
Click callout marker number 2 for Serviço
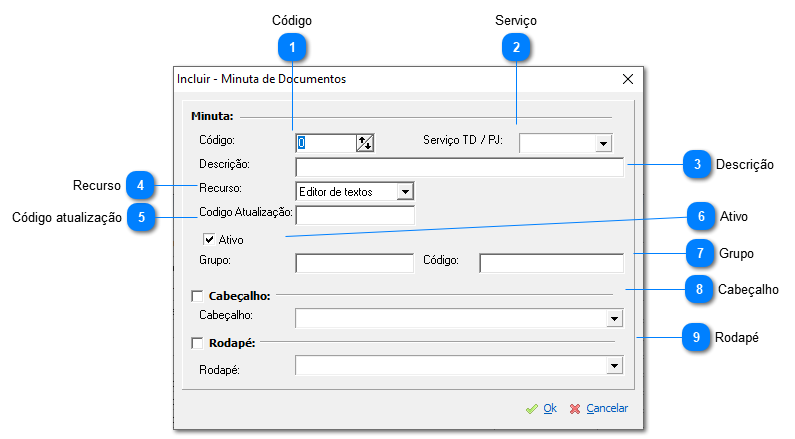tap(516, 46)
